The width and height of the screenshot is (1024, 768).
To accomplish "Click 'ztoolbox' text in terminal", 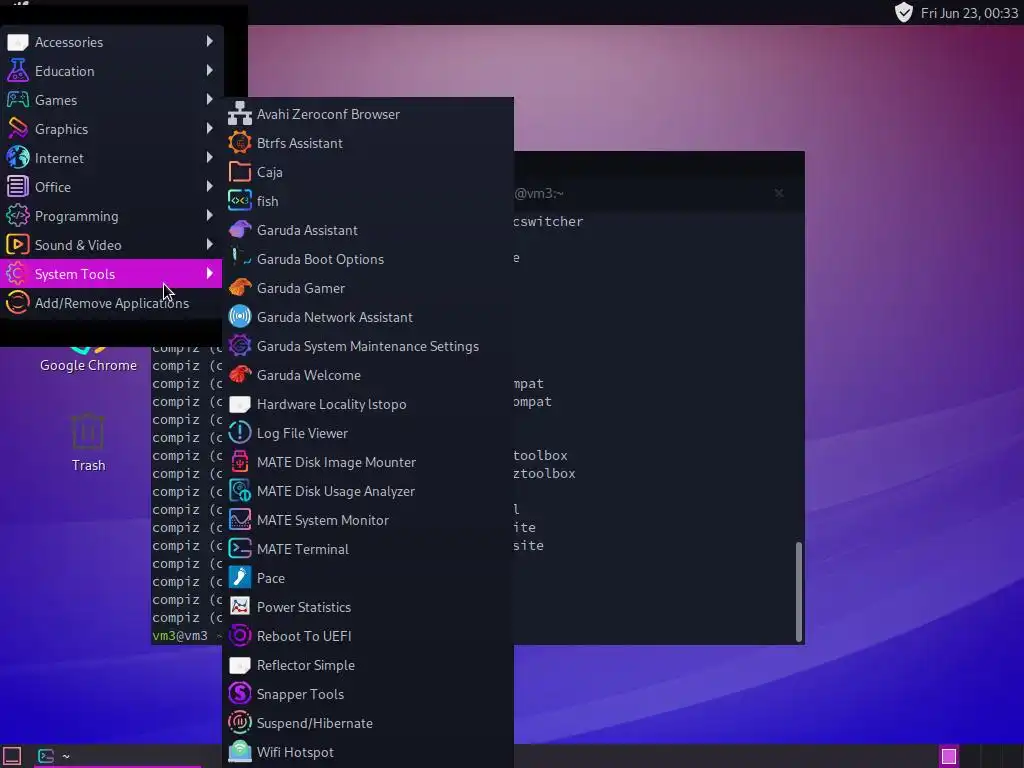I will tap(544, 473).
